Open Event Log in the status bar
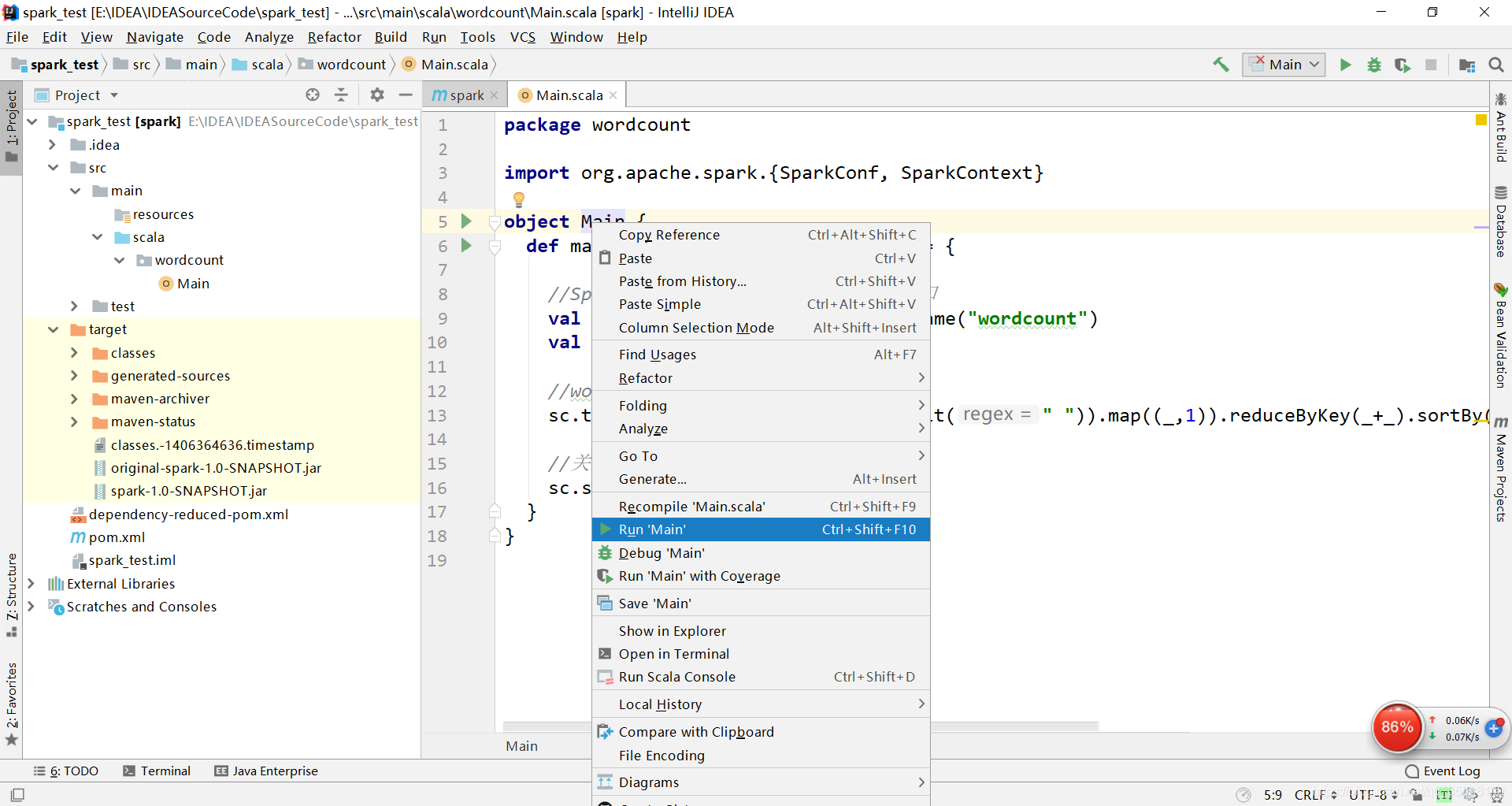This screenshot has width=1512, height=806. click(x=1443, y=771)
